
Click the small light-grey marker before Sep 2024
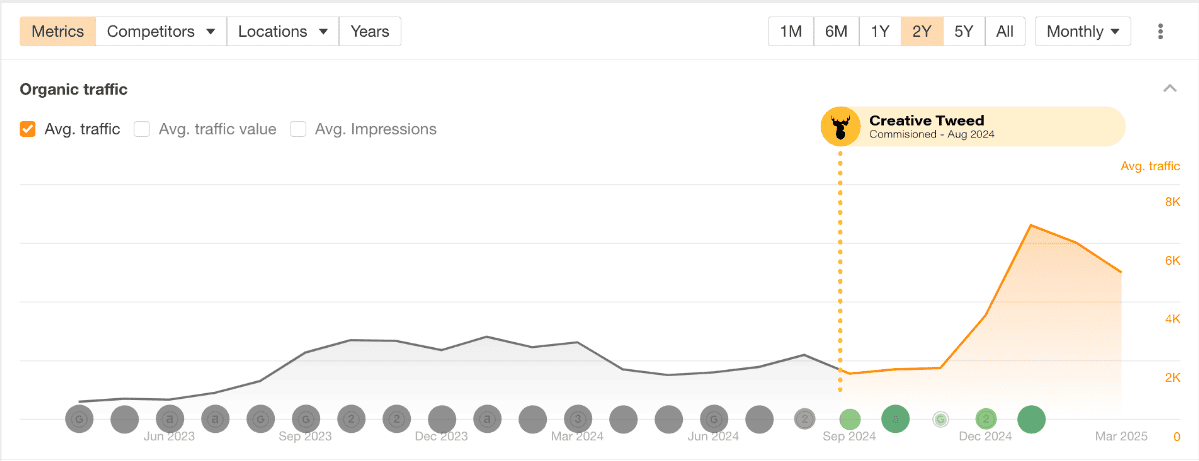tap(805, 419)
